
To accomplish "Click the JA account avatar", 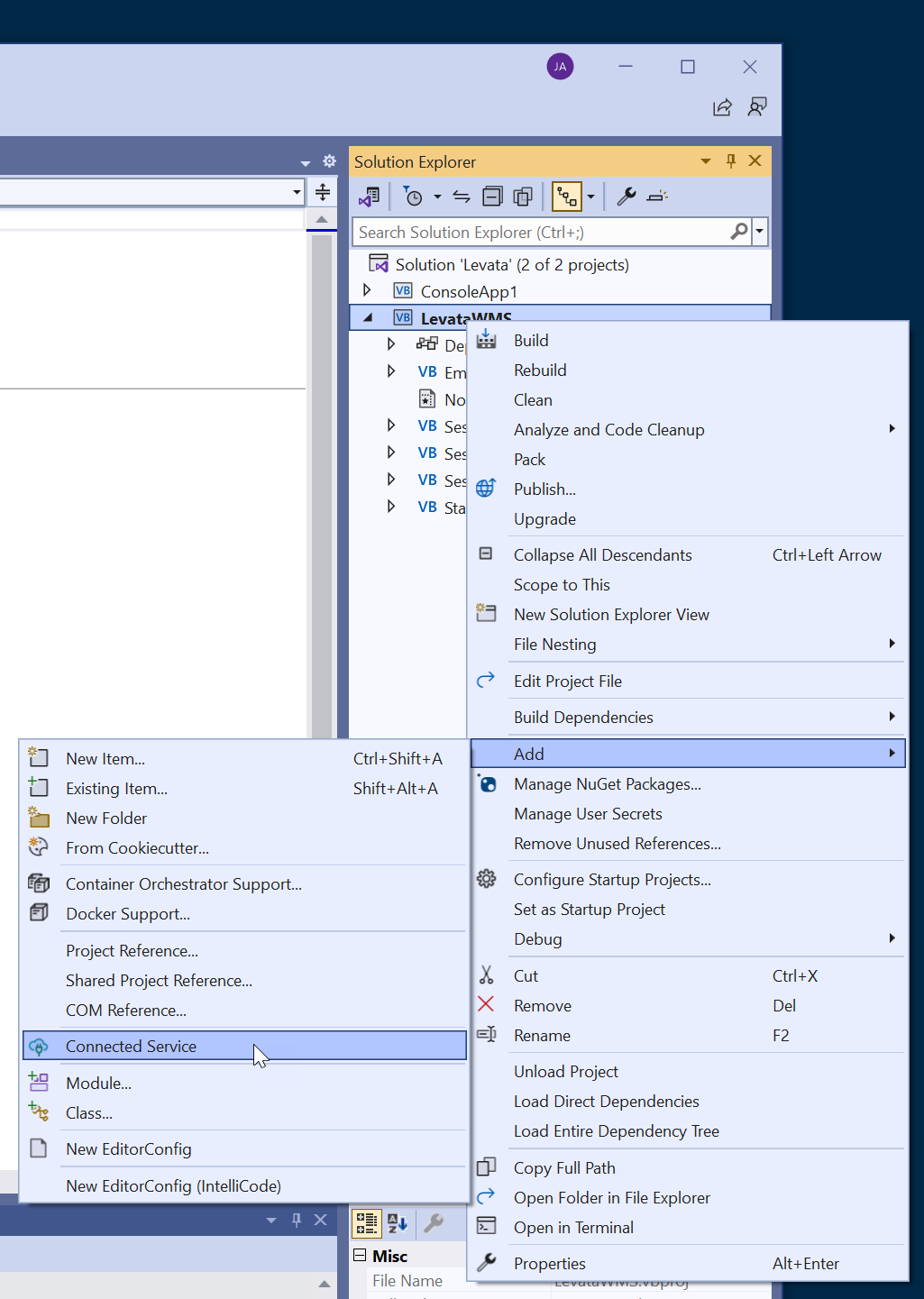I will 560,67.
